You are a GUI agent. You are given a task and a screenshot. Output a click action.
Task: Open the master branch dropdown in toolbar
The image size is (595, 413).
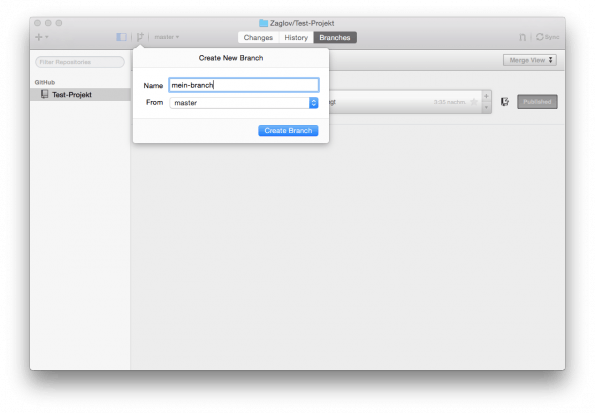point(167,37)
